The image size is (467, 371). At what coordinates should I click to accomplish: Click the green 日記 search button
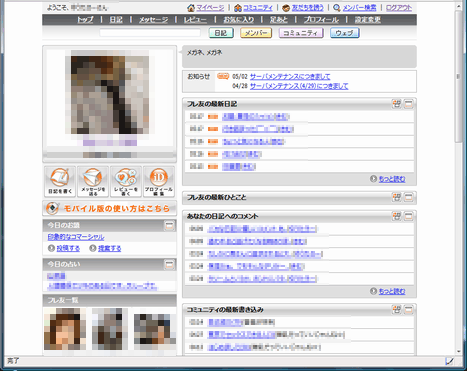[221, 33]
